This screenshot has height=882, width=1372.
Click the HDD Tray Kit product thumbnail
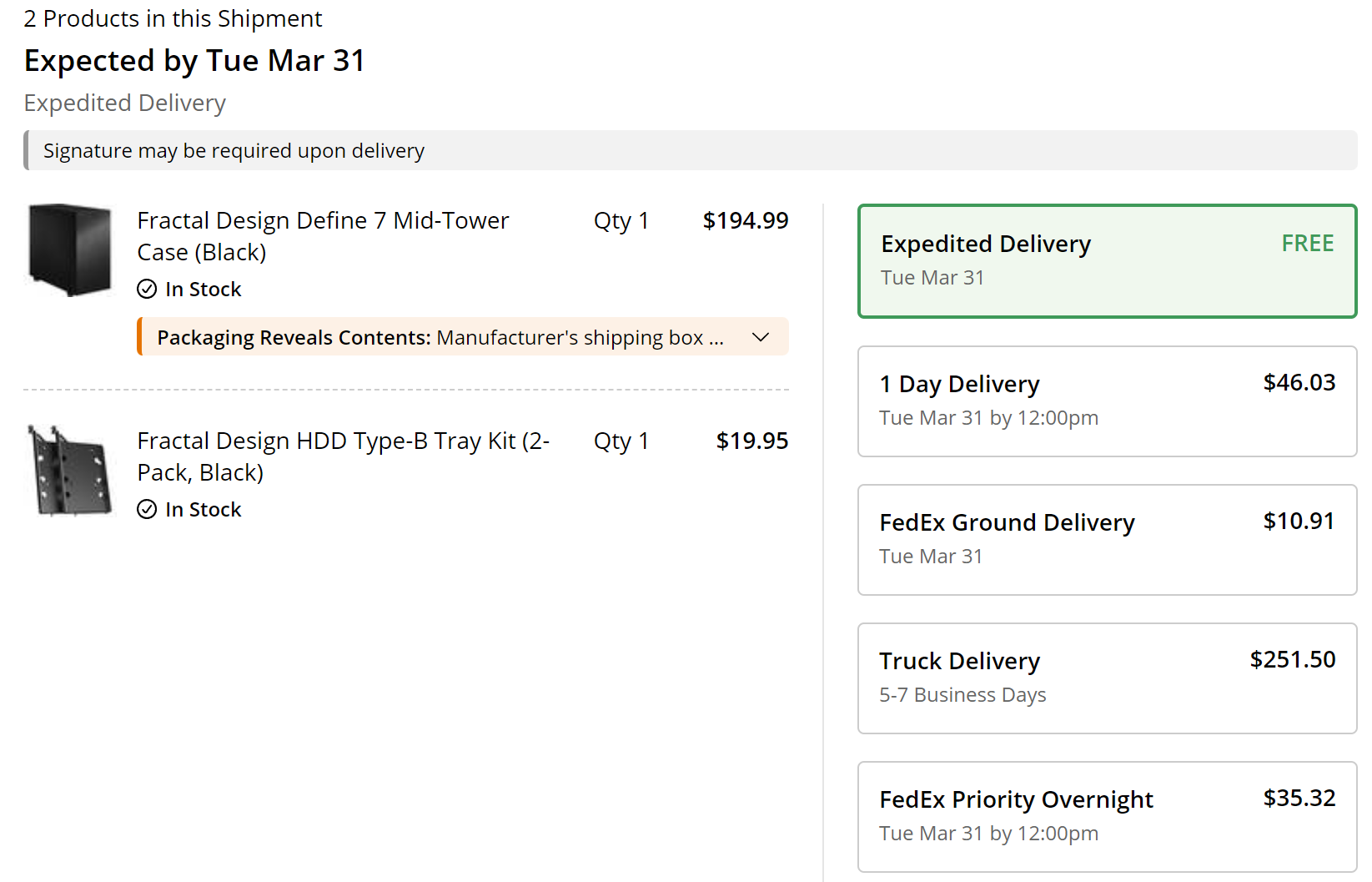point(70,471)
